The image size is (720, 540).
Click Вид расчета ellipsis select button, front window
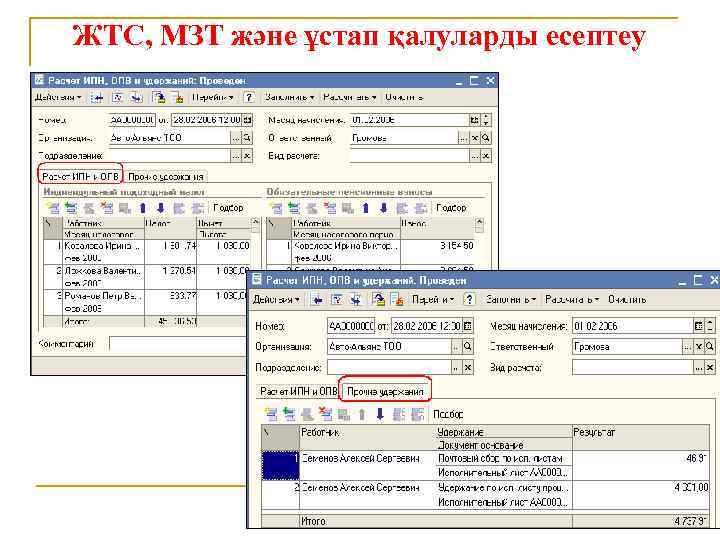pyautogui.click(x=698, y=367)
